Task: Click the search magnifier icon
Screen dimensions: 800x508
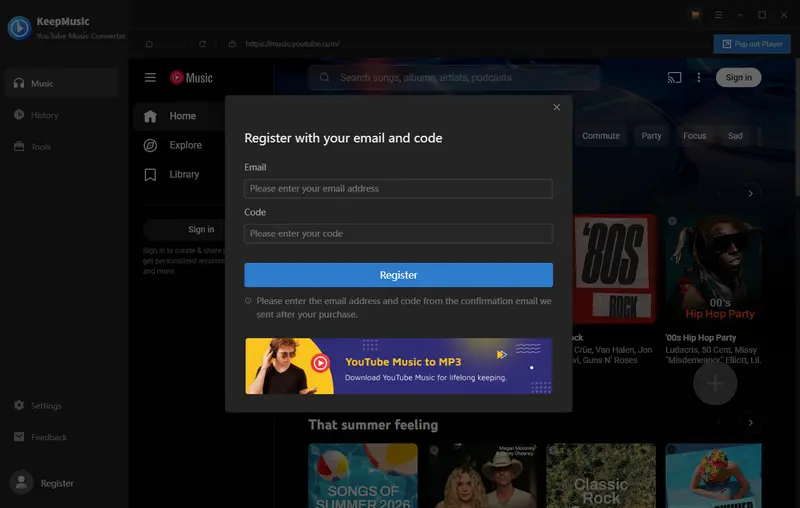Action: click(324, 78)
